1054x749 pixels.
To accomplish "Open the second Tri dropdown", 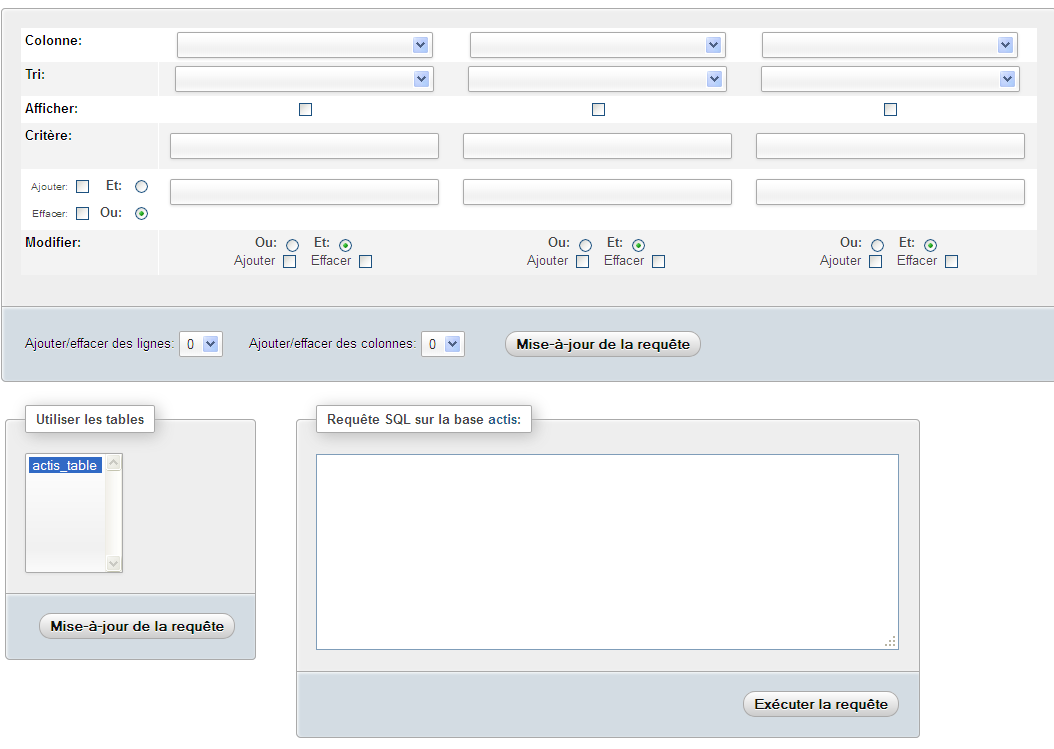I will [x=597, y=79].
